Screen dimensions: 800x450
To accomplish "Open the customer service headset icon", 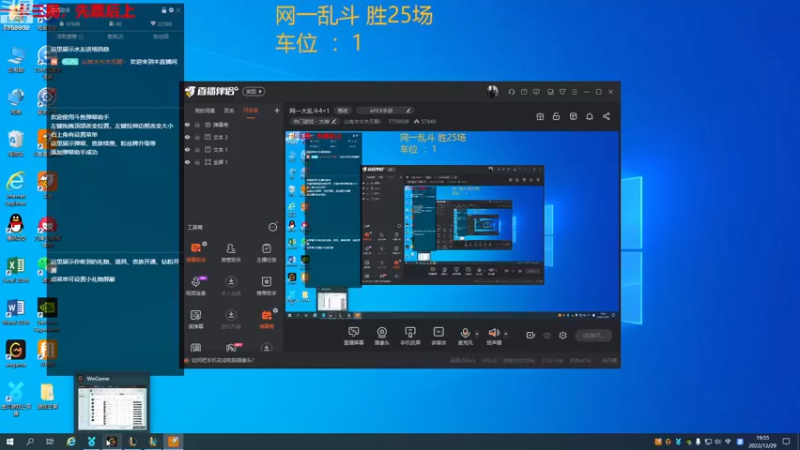I will coord(511,92).
